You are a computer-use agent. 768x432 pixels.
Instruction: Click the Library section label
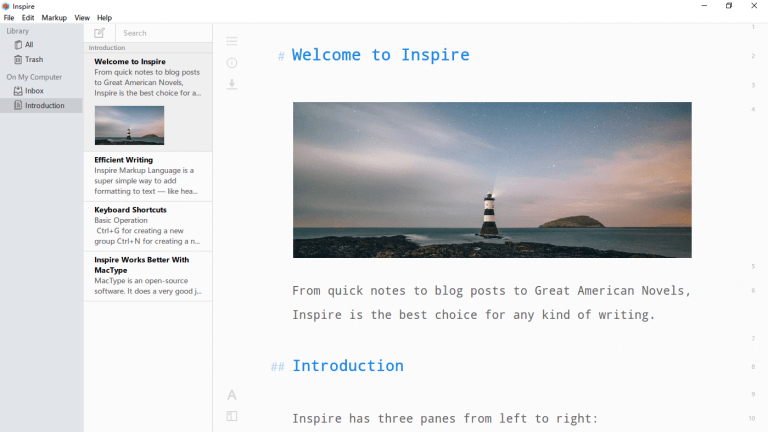click(x=18, y=31)
